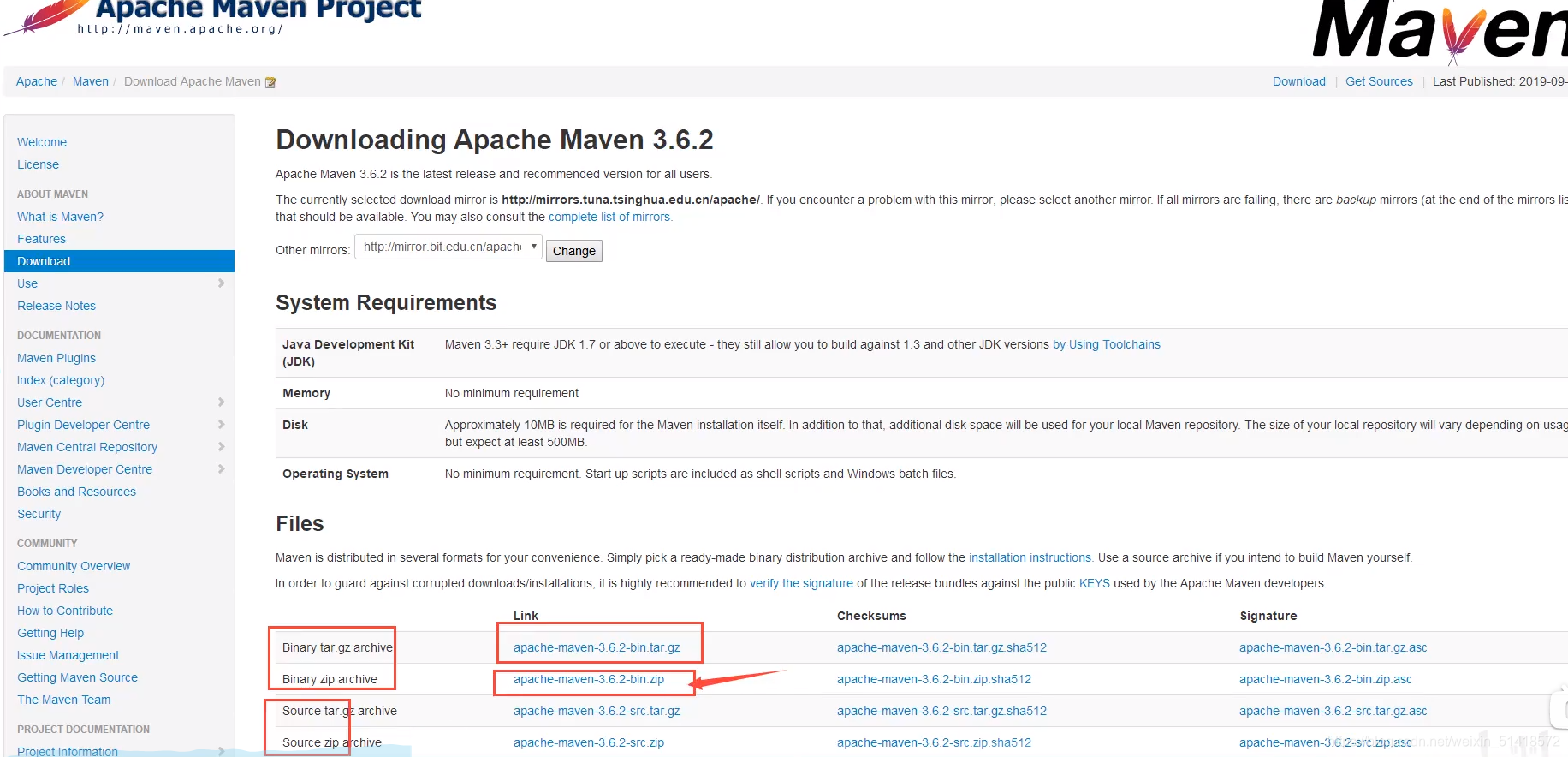Open apache-maven-3.6.2-src.tar.gz.asc signature
The height and width of the screenshot is (757, 1568).
point(1333,711)
